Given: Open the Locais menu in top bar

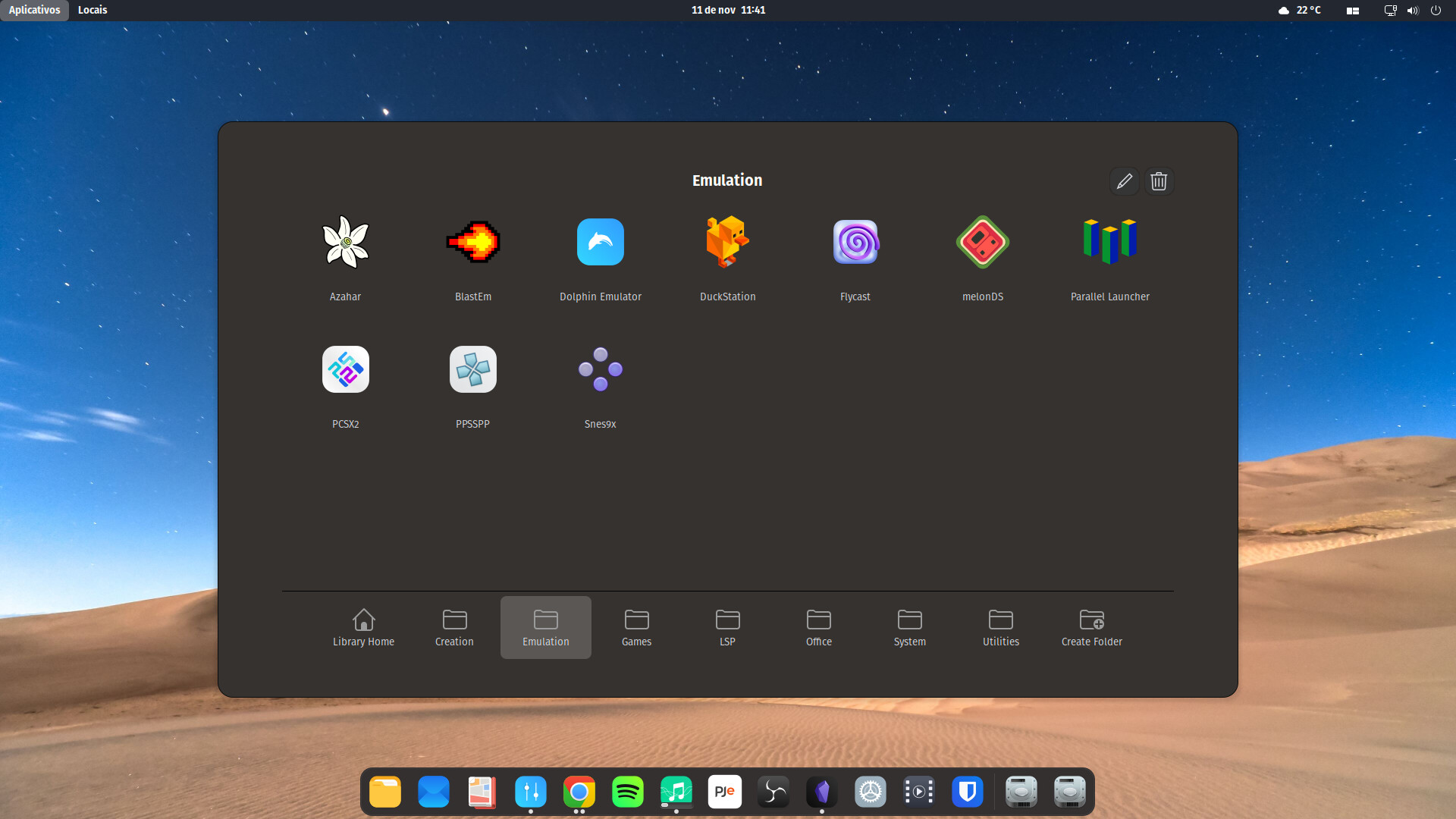Looking at the screenshot, I should [93, 10].
